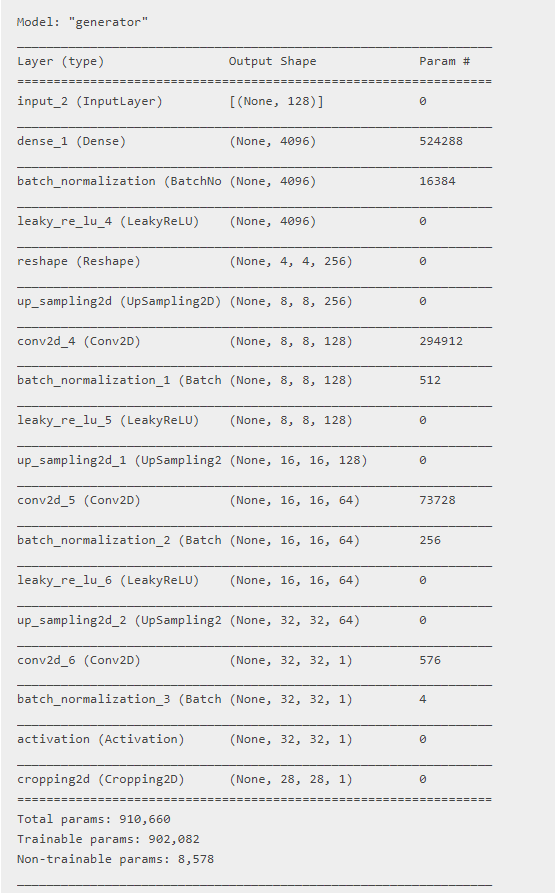Screen dimensions: 555x893
Task: Click the 524288 parameter count
Action: coord(441,141)
